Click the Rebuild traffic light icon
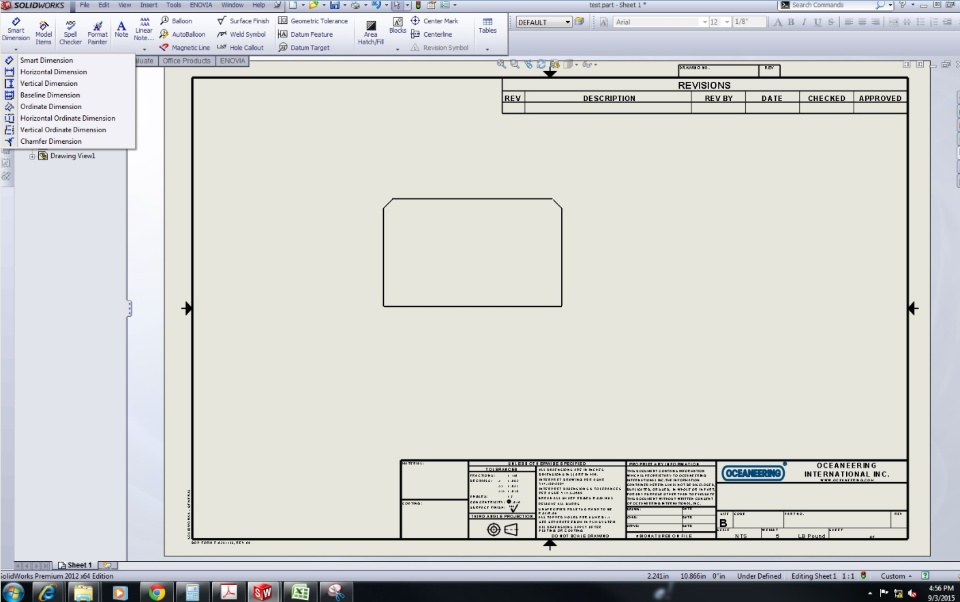The height and width of the screenshot is (602, 960). coord(418,5)
